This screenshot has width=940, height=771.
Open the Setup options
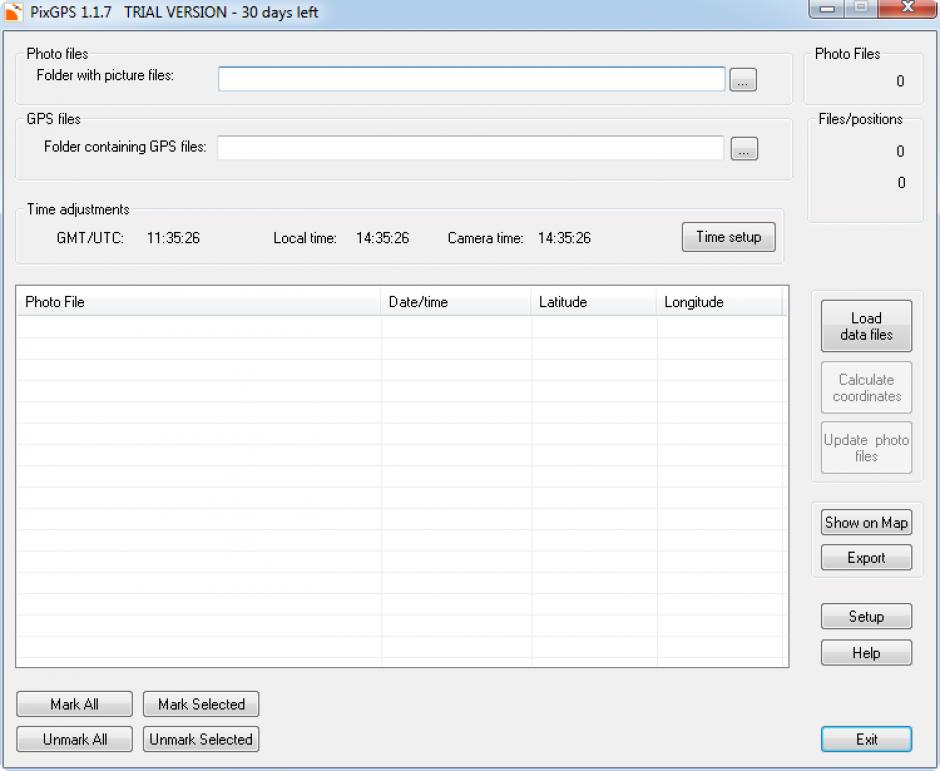866,616
